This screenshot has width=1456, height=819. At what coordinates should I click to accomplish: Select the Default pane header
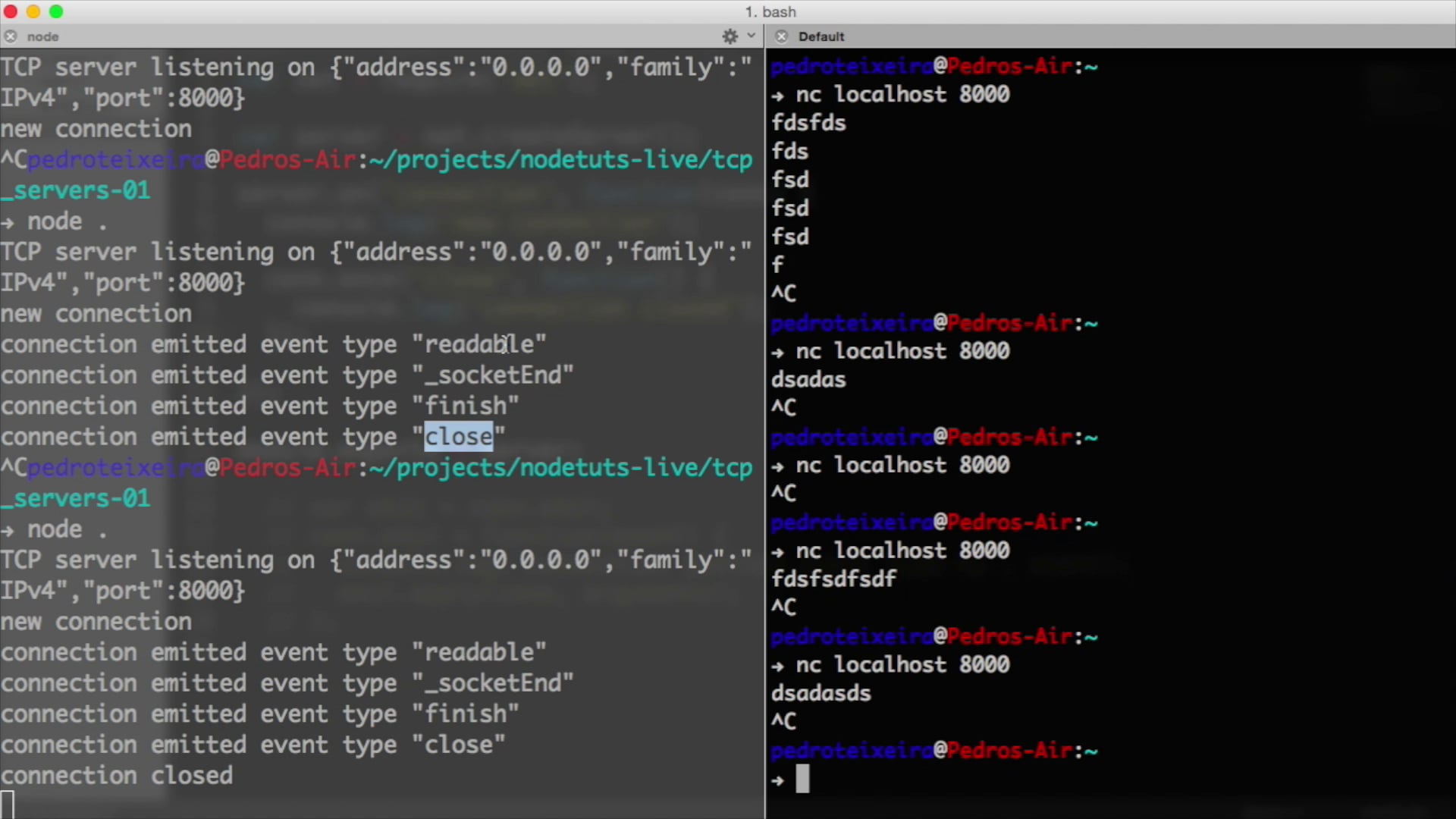(x=821, y=36)
